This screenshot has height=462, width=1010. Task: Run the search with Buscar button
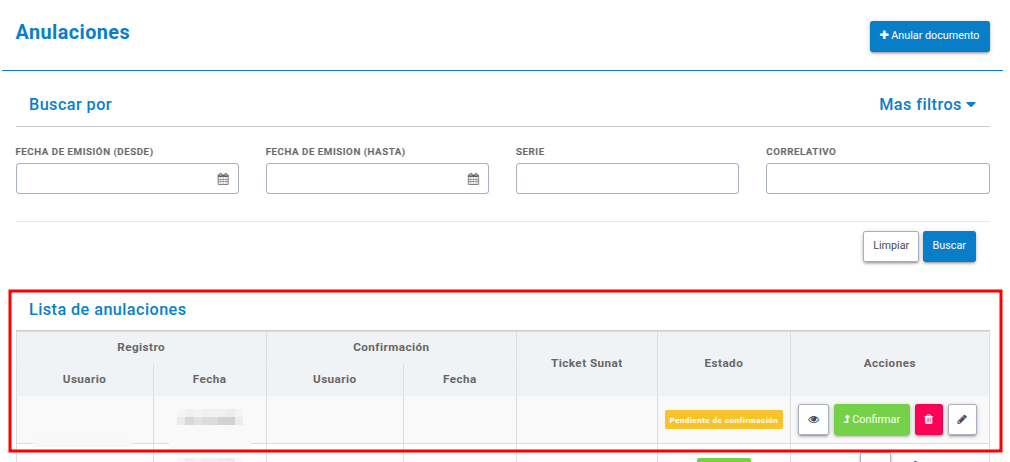[x=949, y=246]
